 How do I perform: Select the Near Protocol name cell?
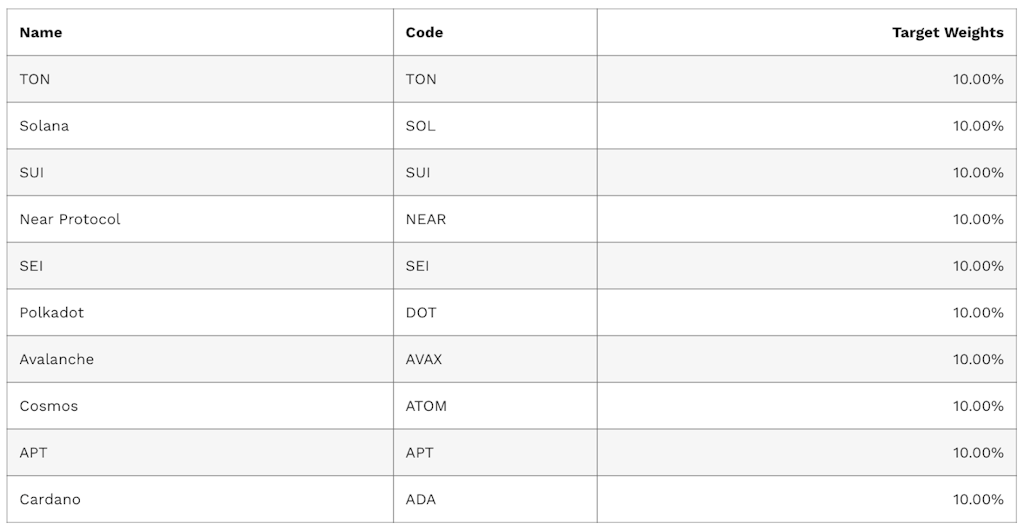70,219
